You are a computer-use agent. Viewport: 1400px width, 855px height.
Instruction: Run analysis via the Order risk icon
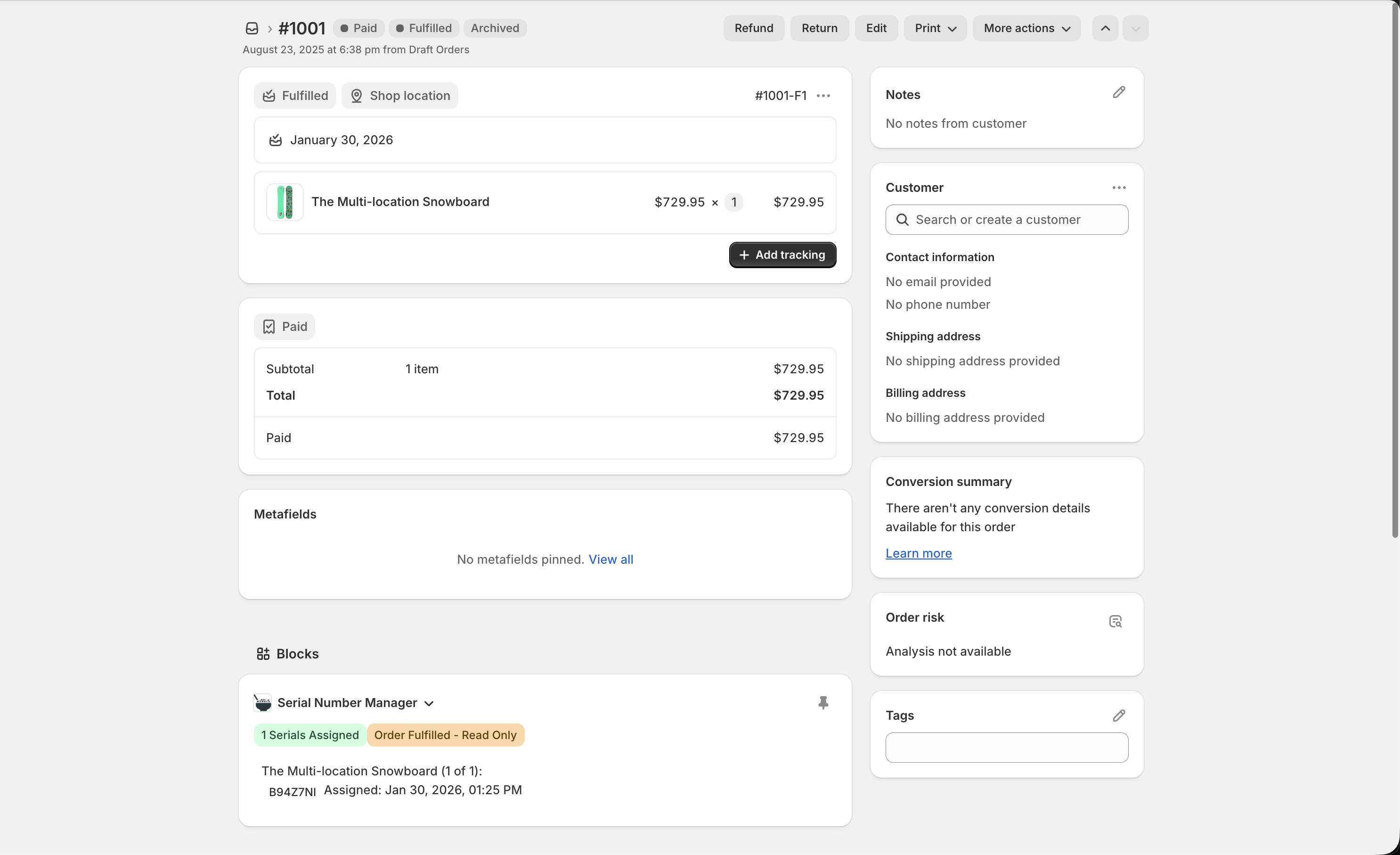[x=1115, y=621]
